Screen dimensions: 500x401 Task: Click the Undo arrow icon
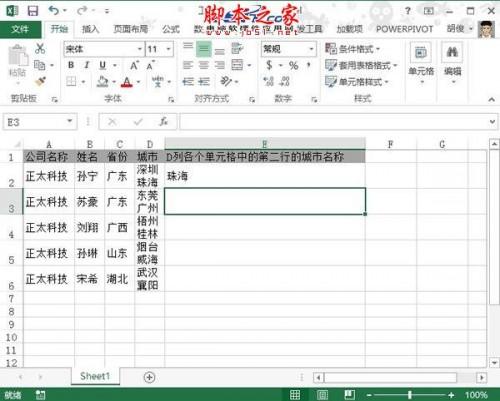(x=54, y=11)
